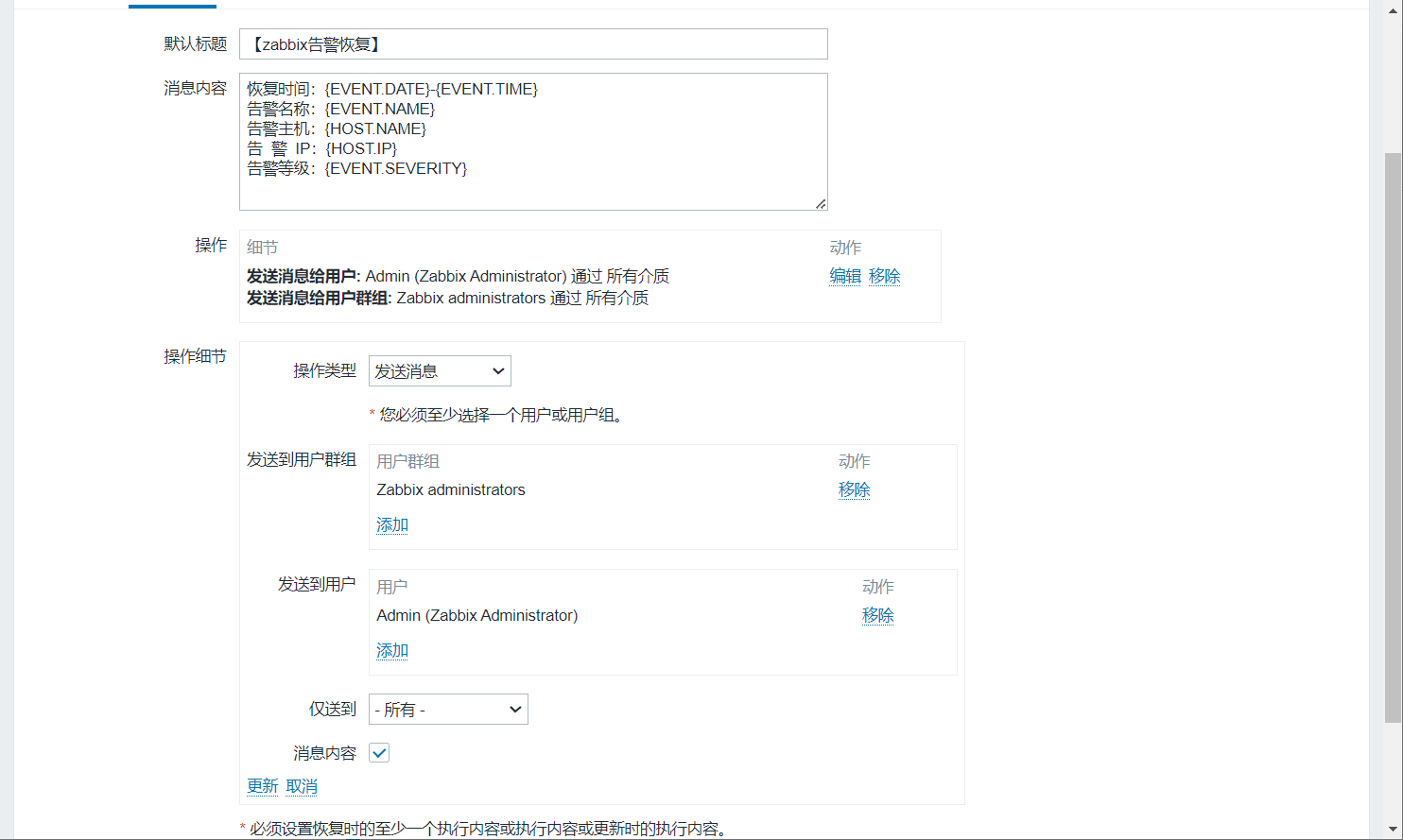Add a user under 发送到用户
This screenshot has height=840, width=1403.
coord(392,650)
